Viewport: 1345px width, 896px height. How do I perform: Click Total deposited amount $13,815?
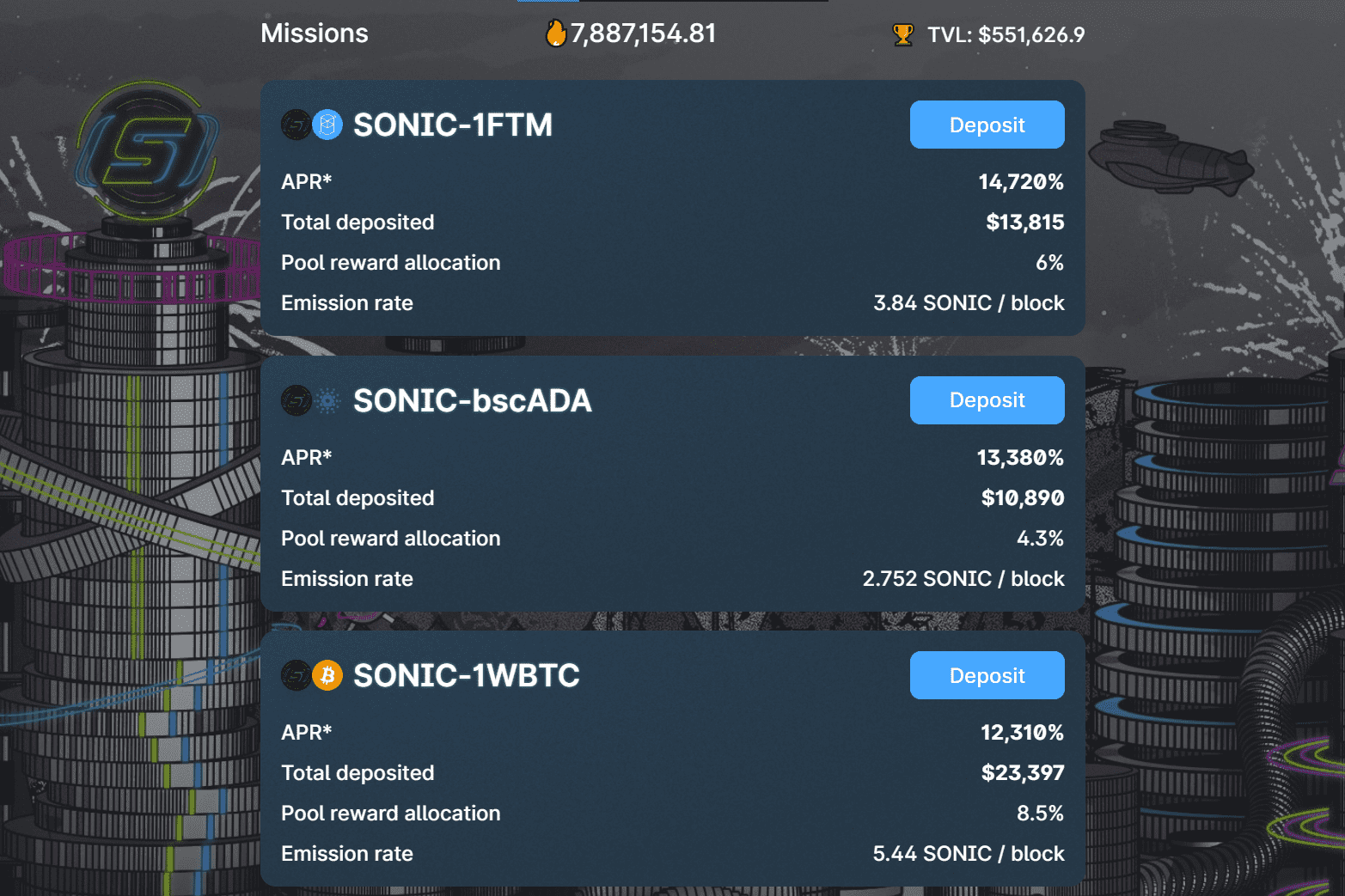click(1024, 222)
